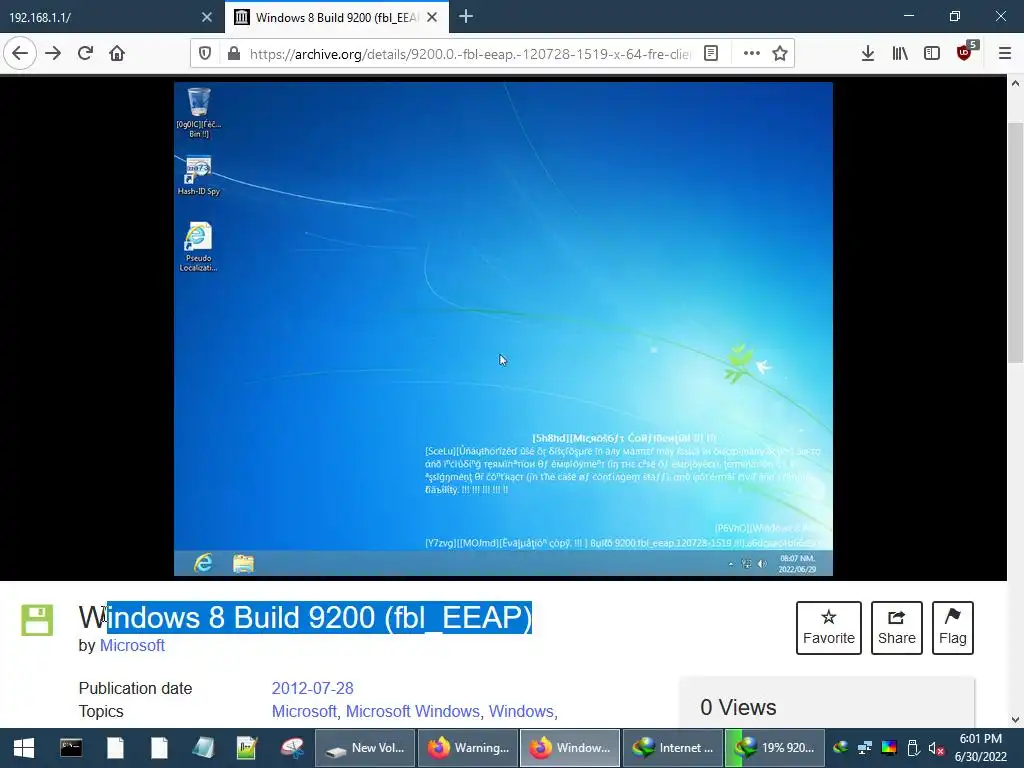Screen dimensions: 1024x768
Task: Open the Windows topic link
Action: click(x=521, y=711)
